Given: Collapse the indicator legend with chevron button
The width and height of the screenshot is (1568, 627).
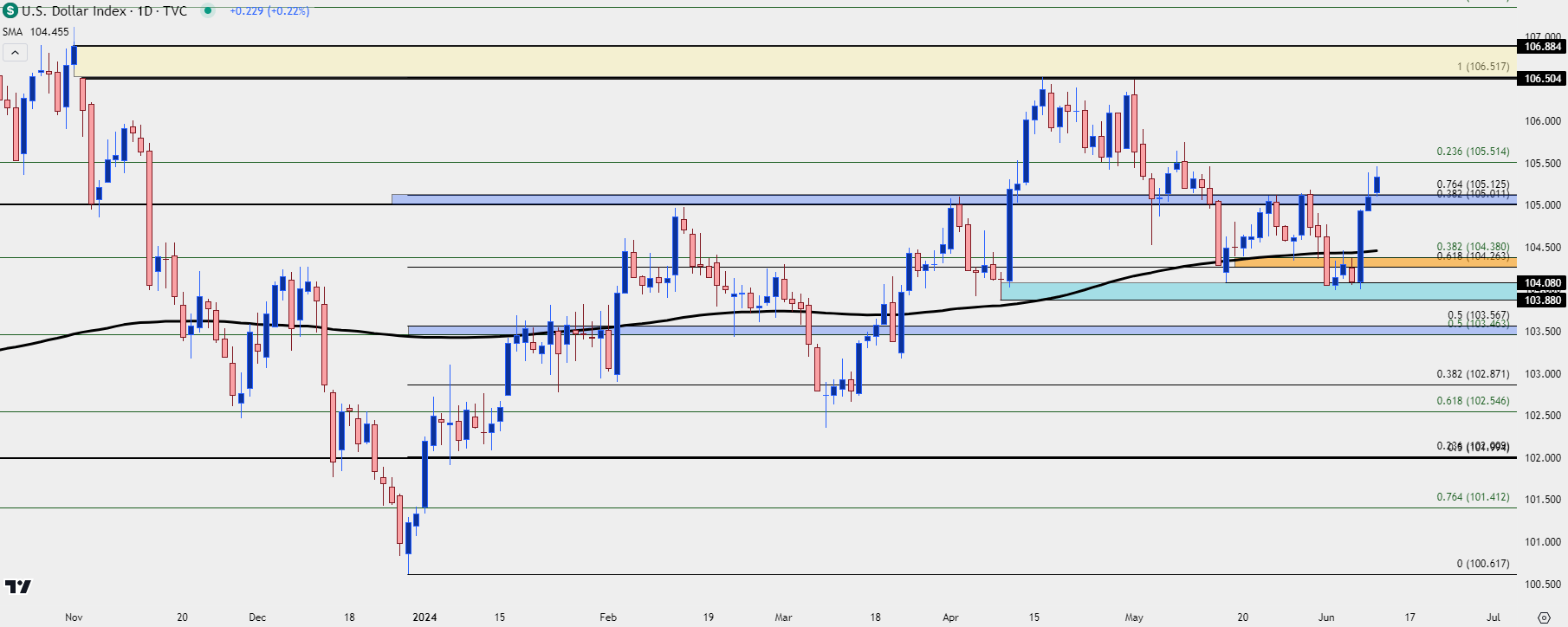Looking at the screenshot, I should pos(15,53).
